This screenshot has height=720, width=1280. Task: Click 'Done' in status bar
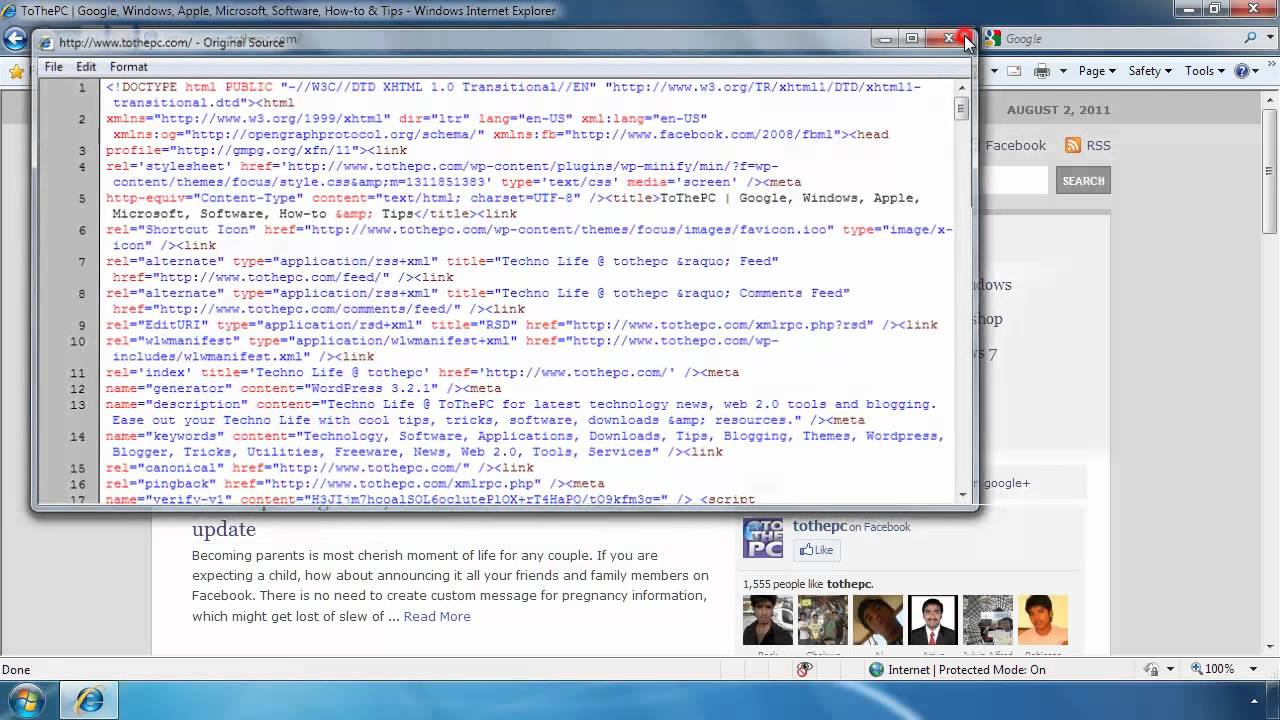coord(16,670)
